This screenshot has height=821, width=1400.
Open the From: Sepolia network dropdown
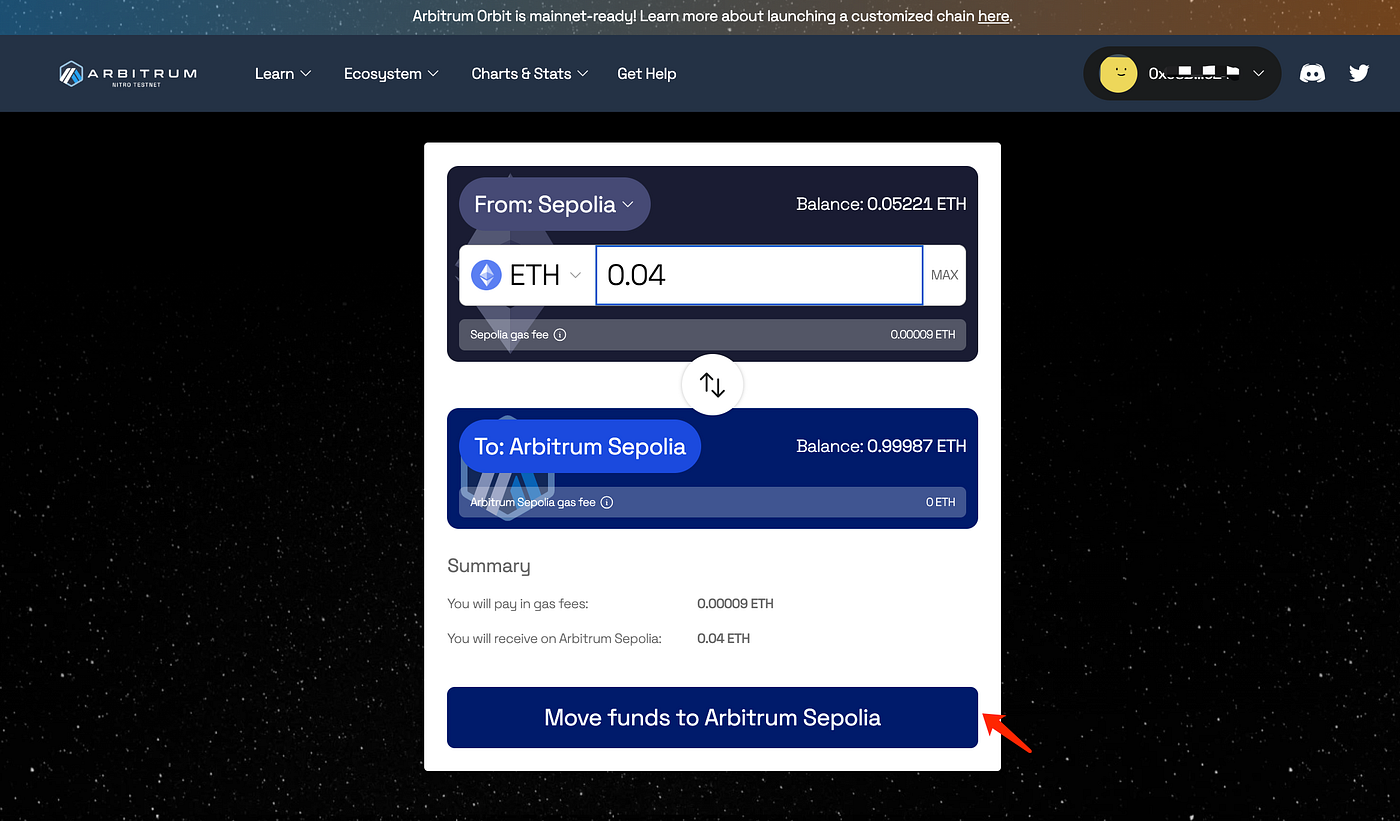coord(555,204)
